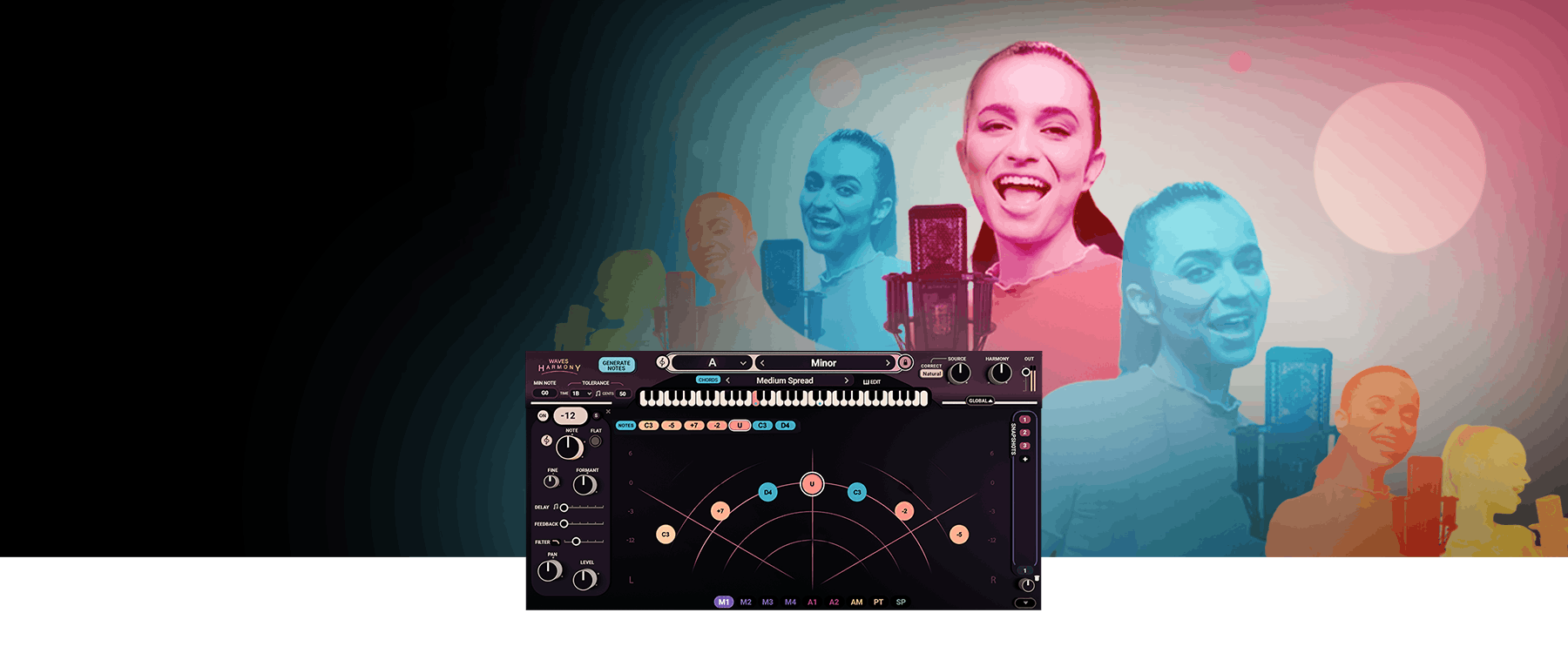The width and height of the screenshot is (1568, 653).
Task: Select the -2 voice chip in notes row
Action: point(716,426)
